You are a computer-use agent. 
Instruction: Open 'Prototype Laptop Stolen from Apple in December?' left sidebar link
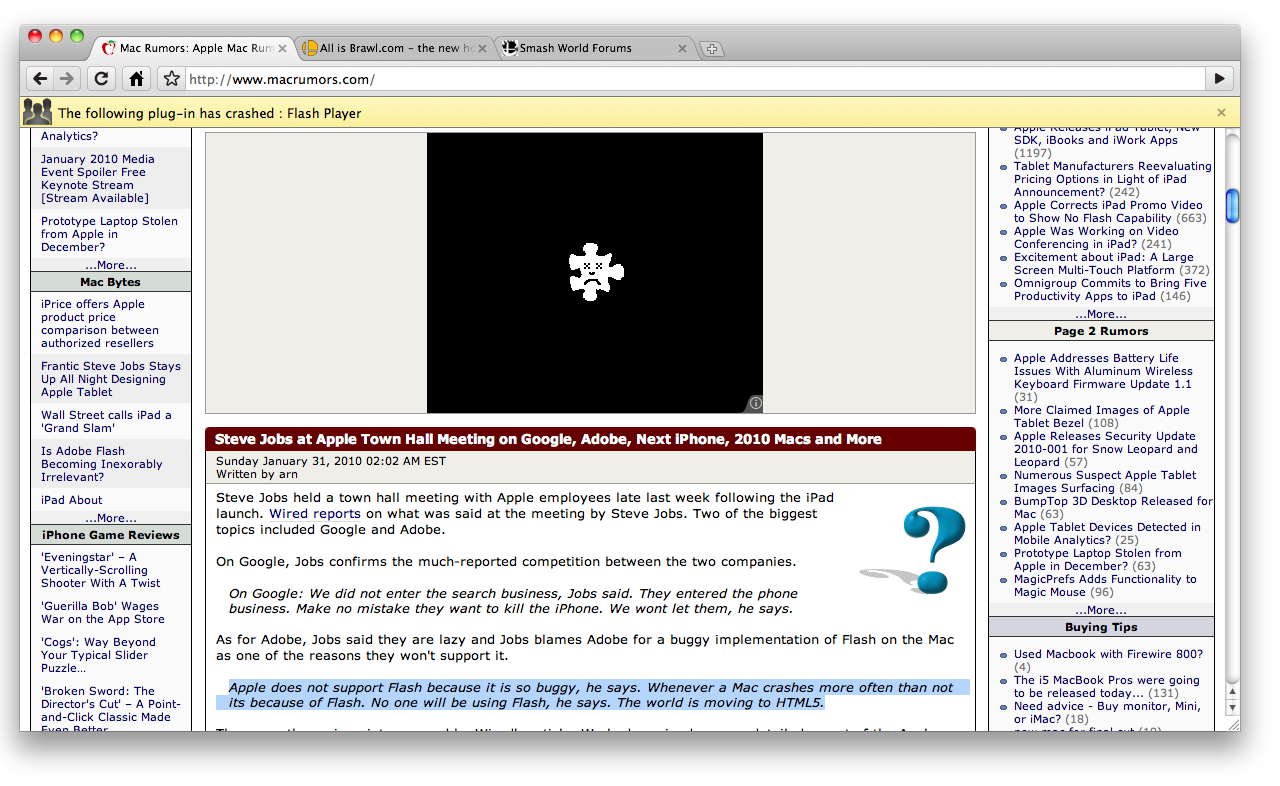point(109,234)
